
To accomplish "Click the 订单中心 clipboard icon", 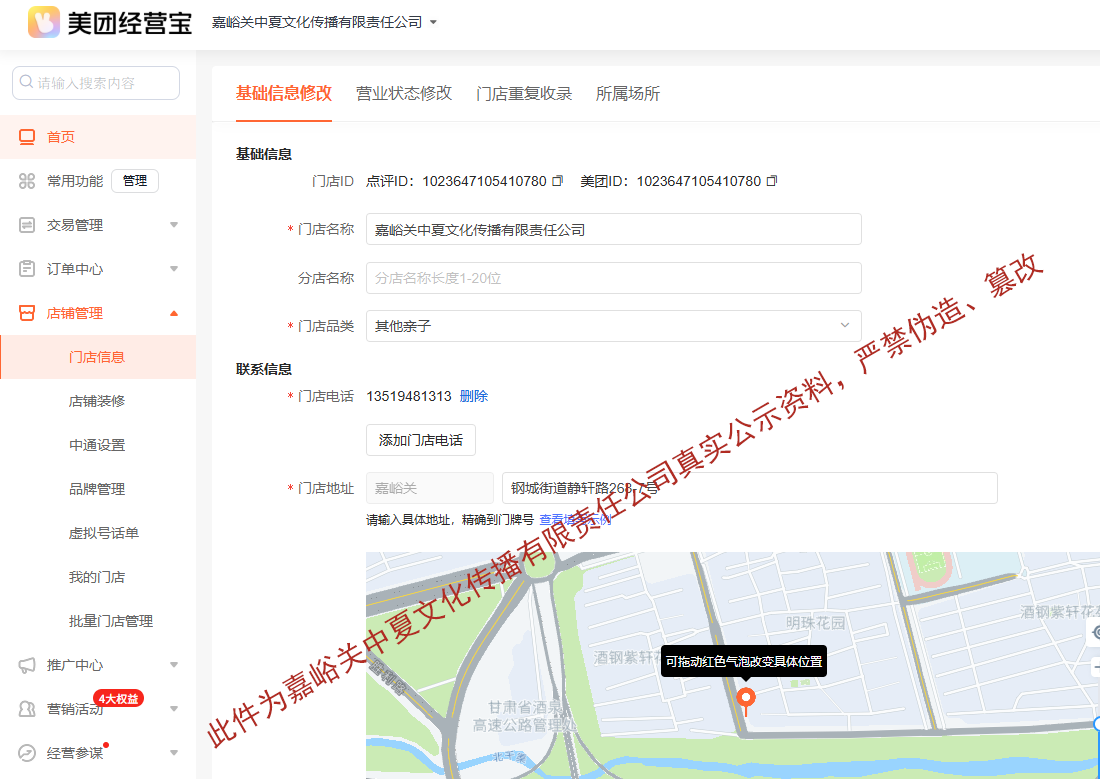I will [x=27, y=269].
